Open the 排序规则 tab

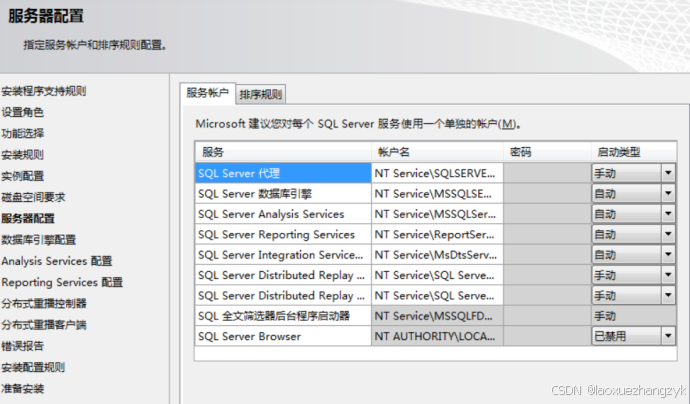click(x=261, y=94)
